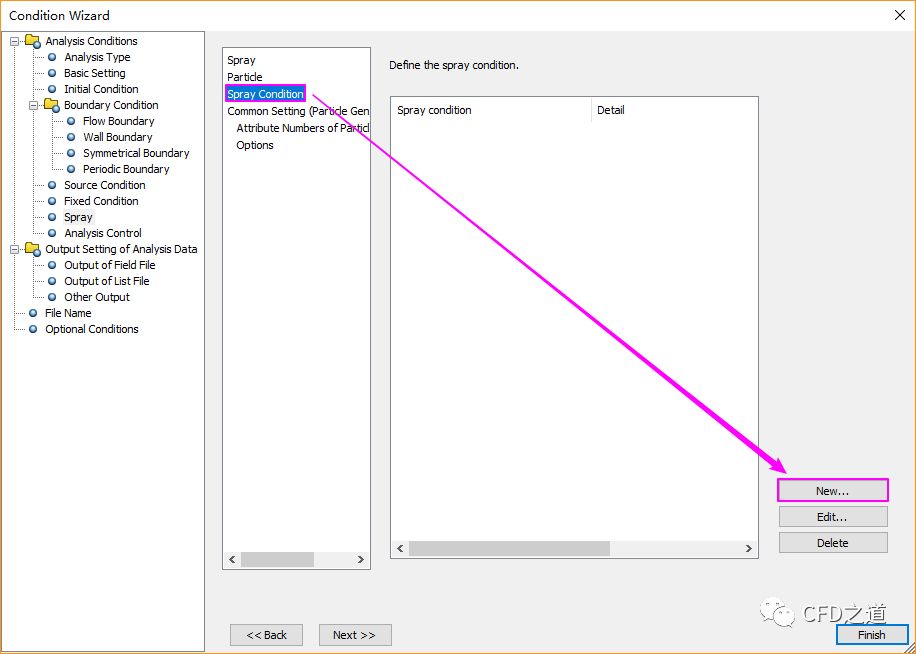Select File Name in the tree
916x654 pixels.
68,313
